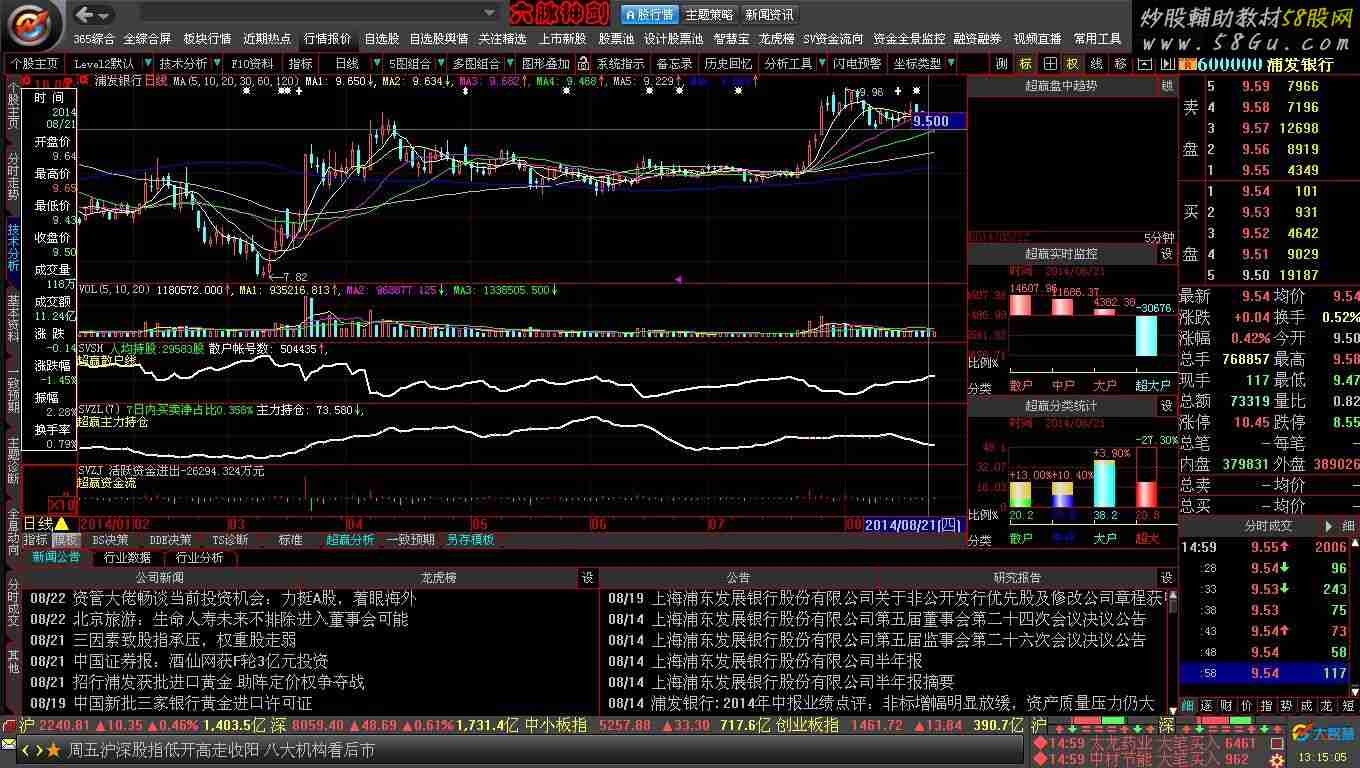The height and width of the screenshot is (768, 1360).
Task: Switch to the 行业分析 tab
Action: click(199, 557)
